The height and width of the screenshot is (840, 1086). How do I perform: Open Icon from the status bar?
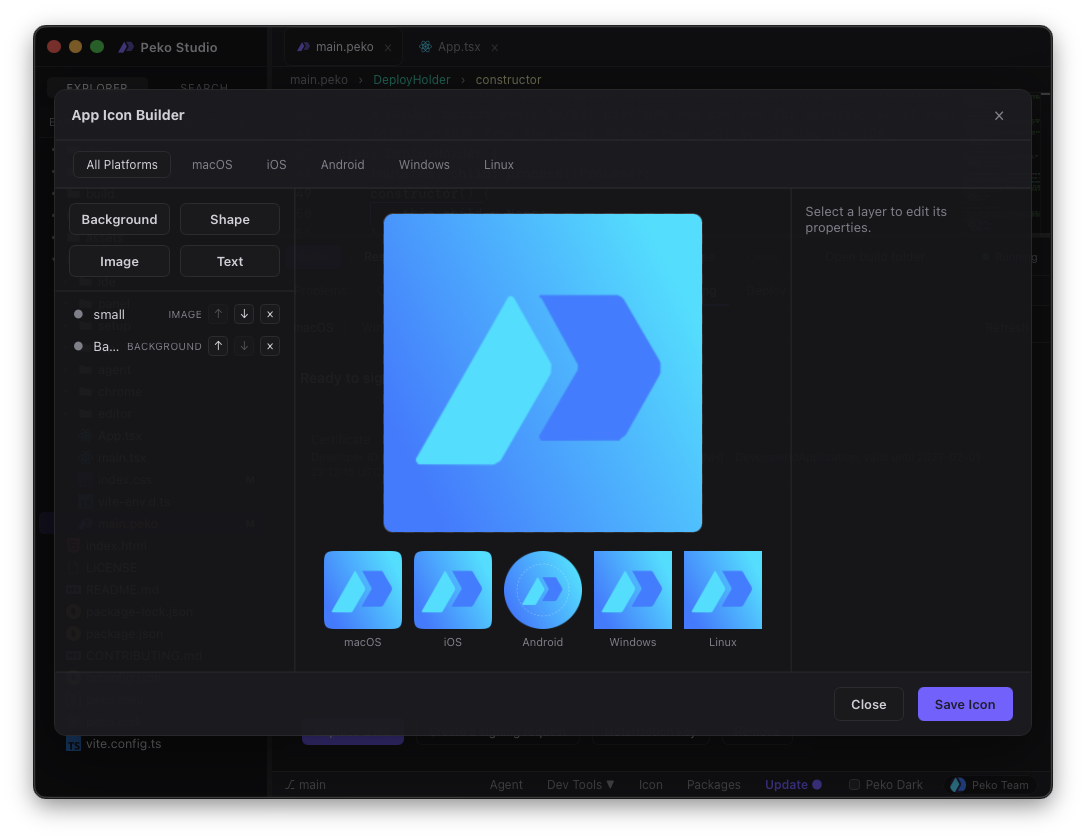[650, 785]
